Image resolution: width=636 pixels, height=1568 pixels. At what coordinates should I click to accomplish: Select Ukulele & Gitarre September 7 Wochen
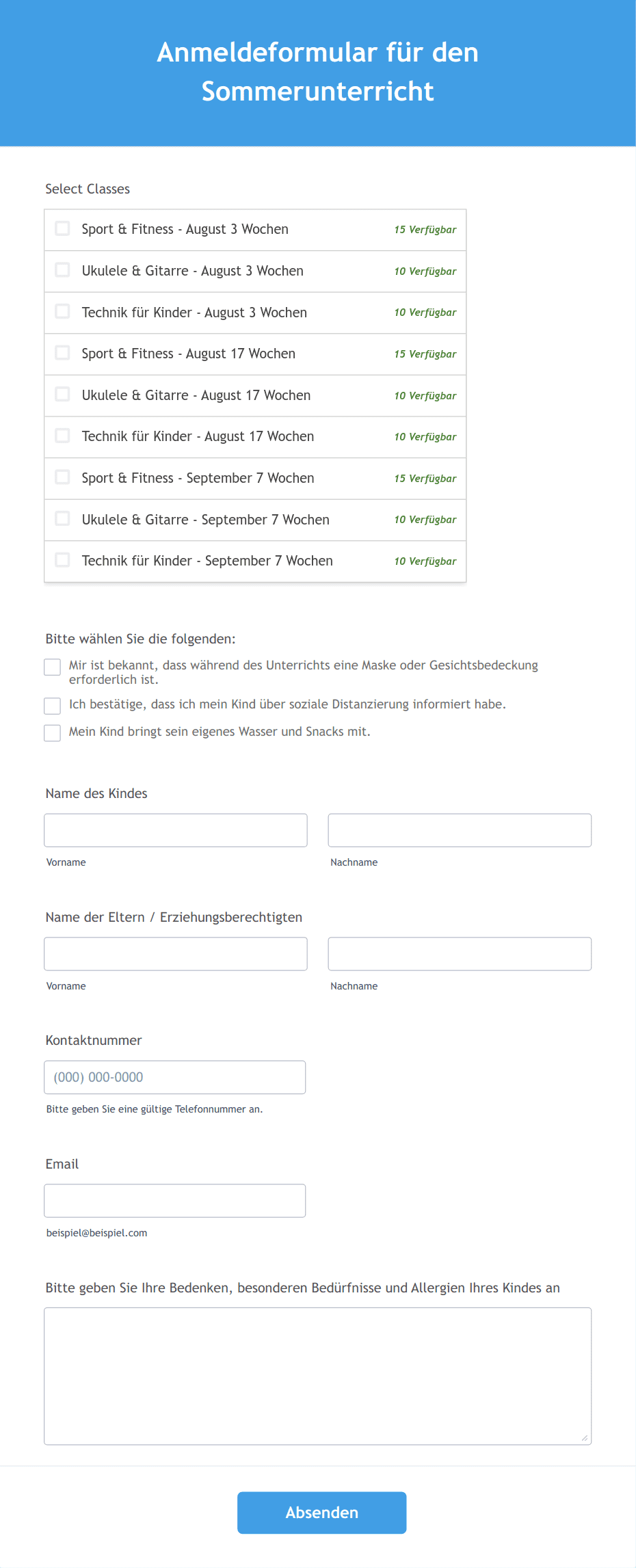pos(62,519)
